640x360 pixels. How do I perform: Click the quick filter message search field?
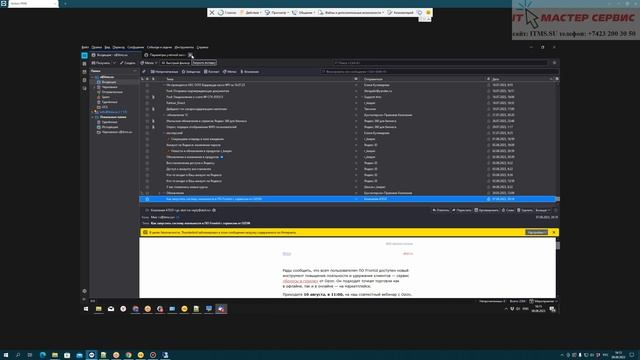point(439,71)
